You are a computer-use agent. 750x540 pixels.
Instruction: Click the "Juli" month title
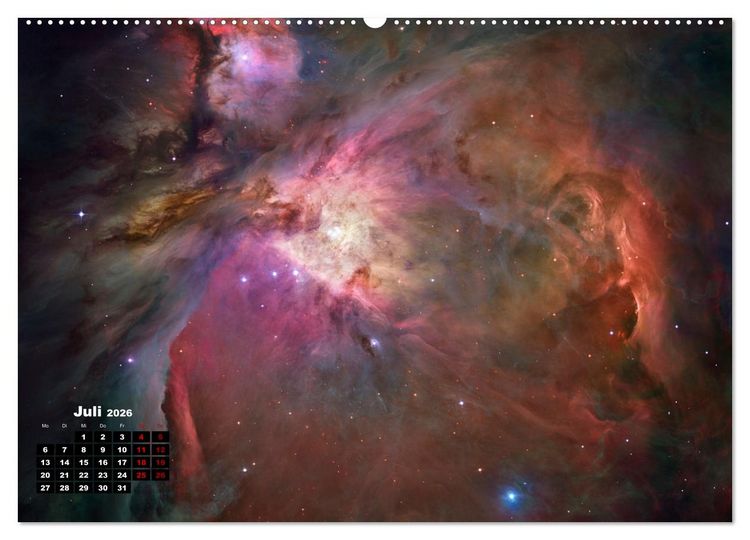[87, 411]
